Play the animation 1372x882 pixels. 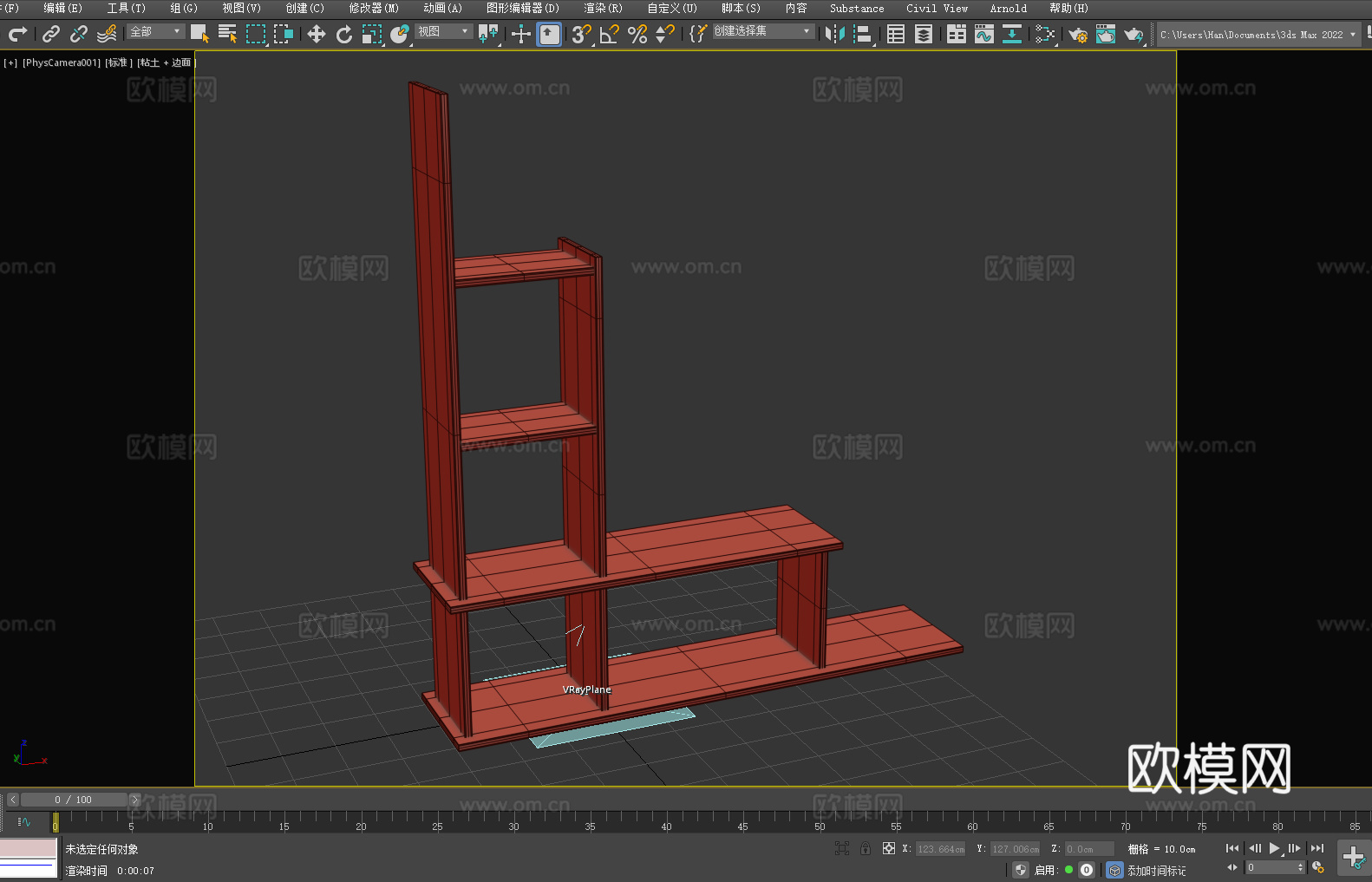tap(1274, 848)
